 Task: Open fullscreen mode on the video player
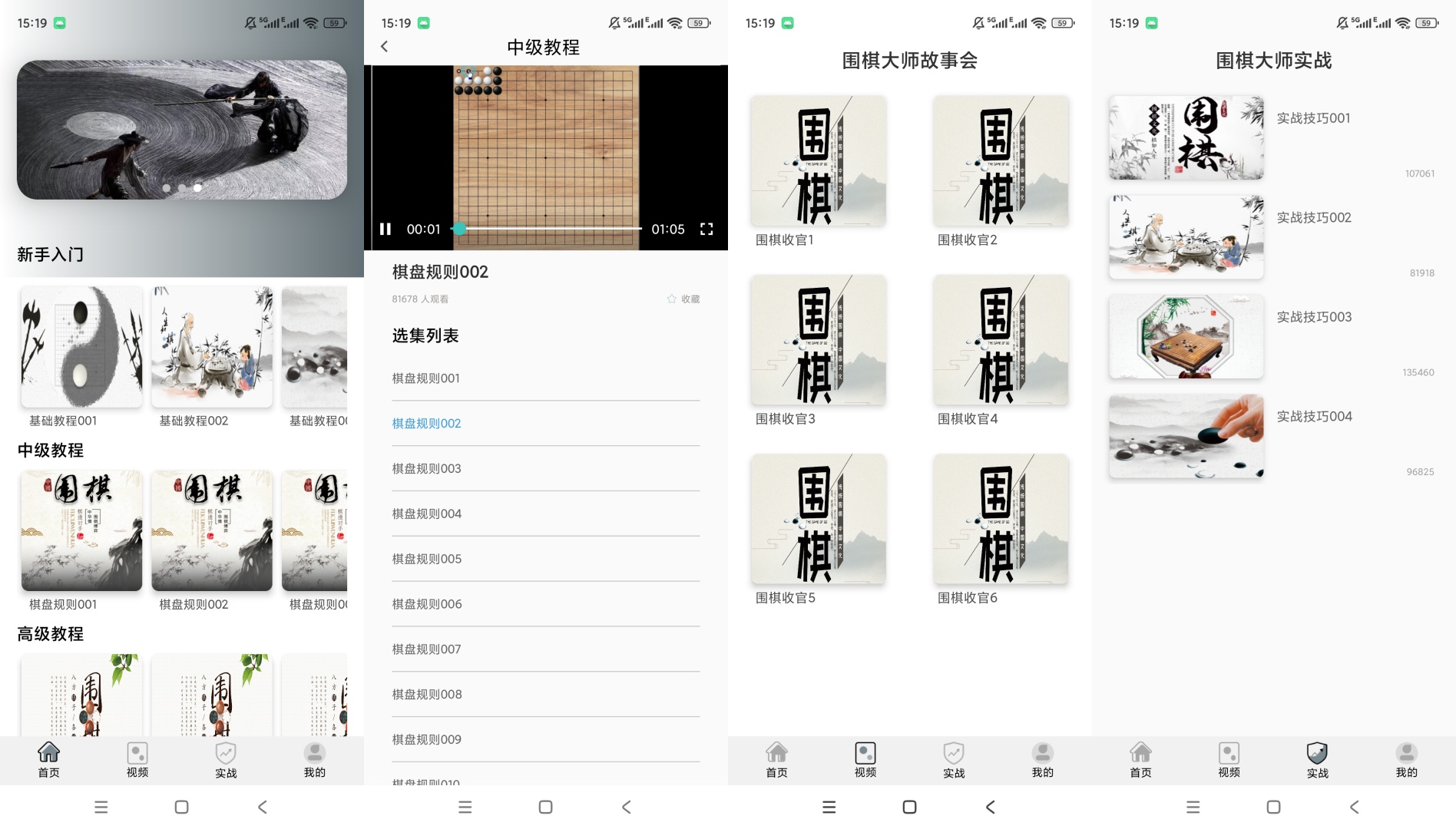(x=706, y=229)
